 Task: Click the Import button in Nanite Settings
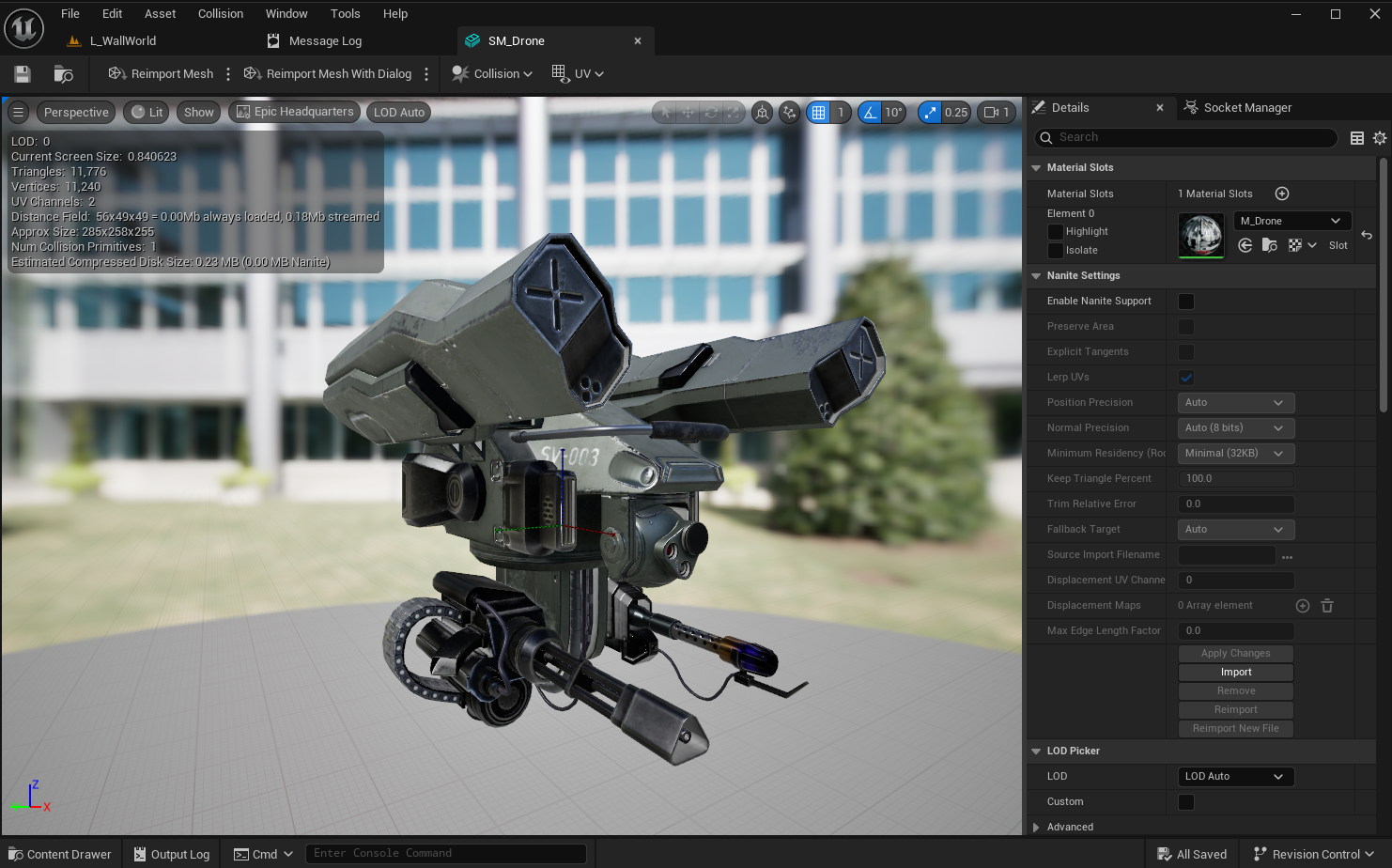coord(1235,673)
